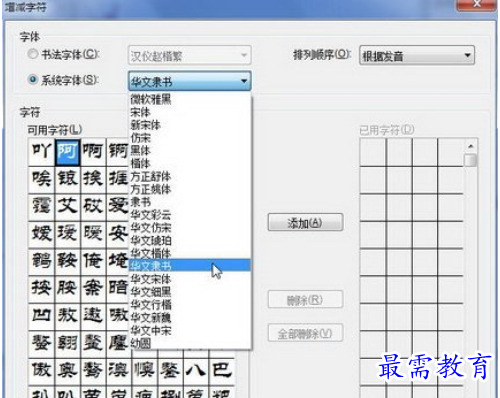This screenshot has width=500, height=398.
Task: Select the 艾 character in available characters
Action: pos(67,206)
